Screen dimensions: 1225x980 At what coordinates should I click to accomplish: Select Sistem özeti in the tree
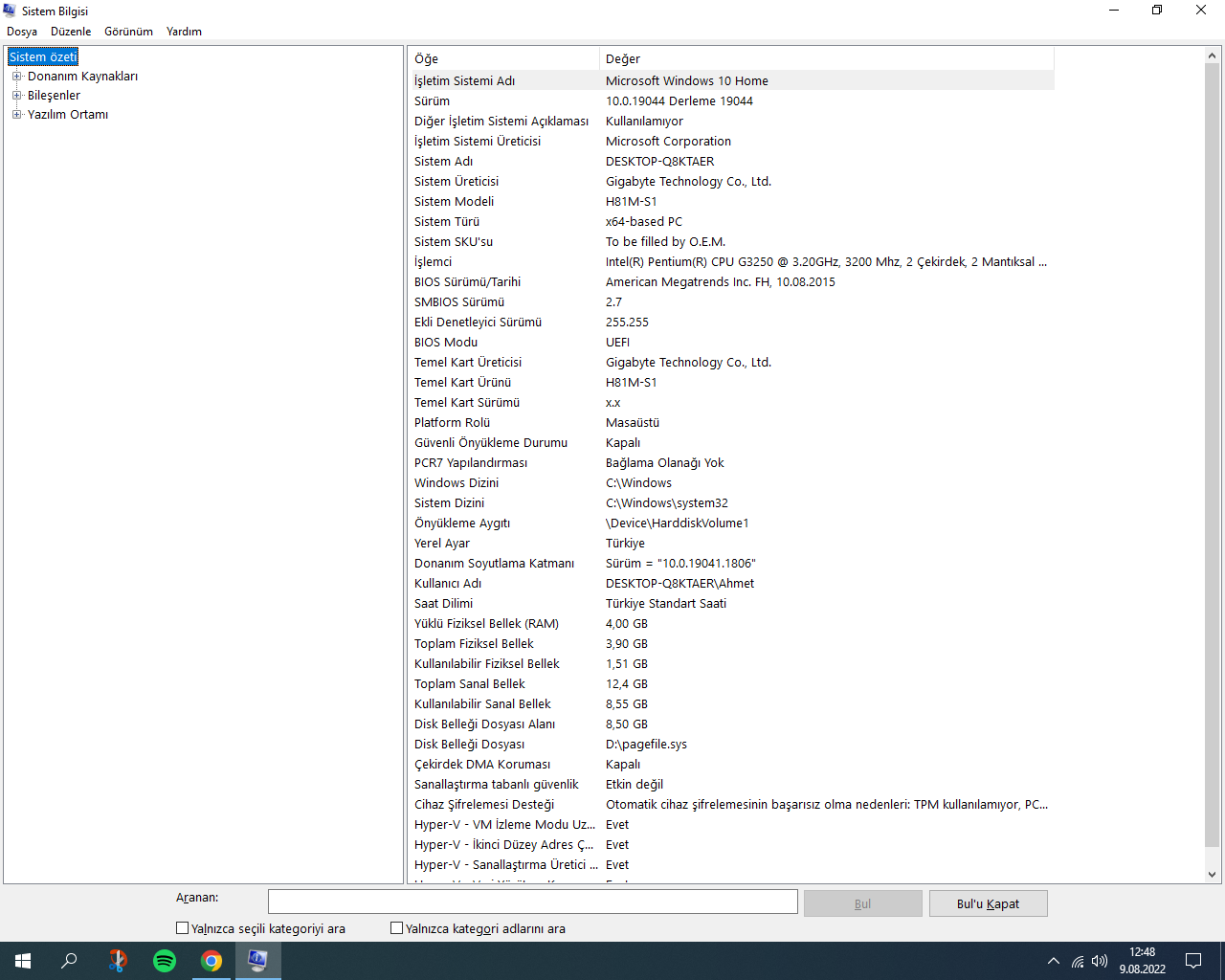pos(44,57)
